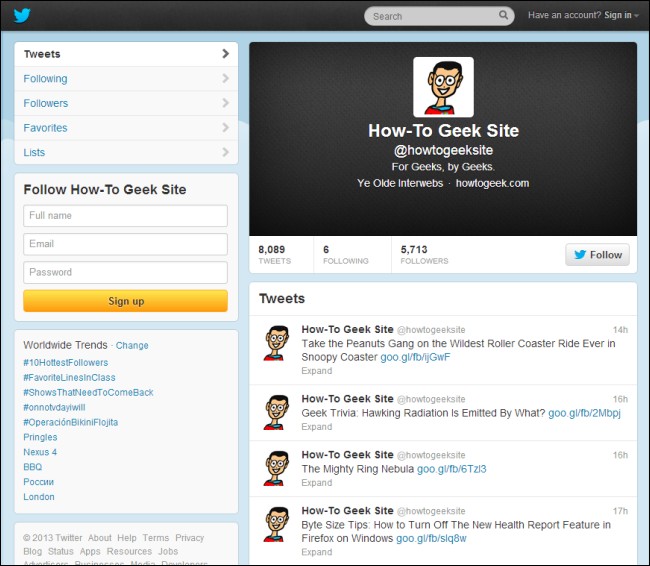Screen dimensions: 650x566
Task: Click the Full name input field
Action: [125, 216]
